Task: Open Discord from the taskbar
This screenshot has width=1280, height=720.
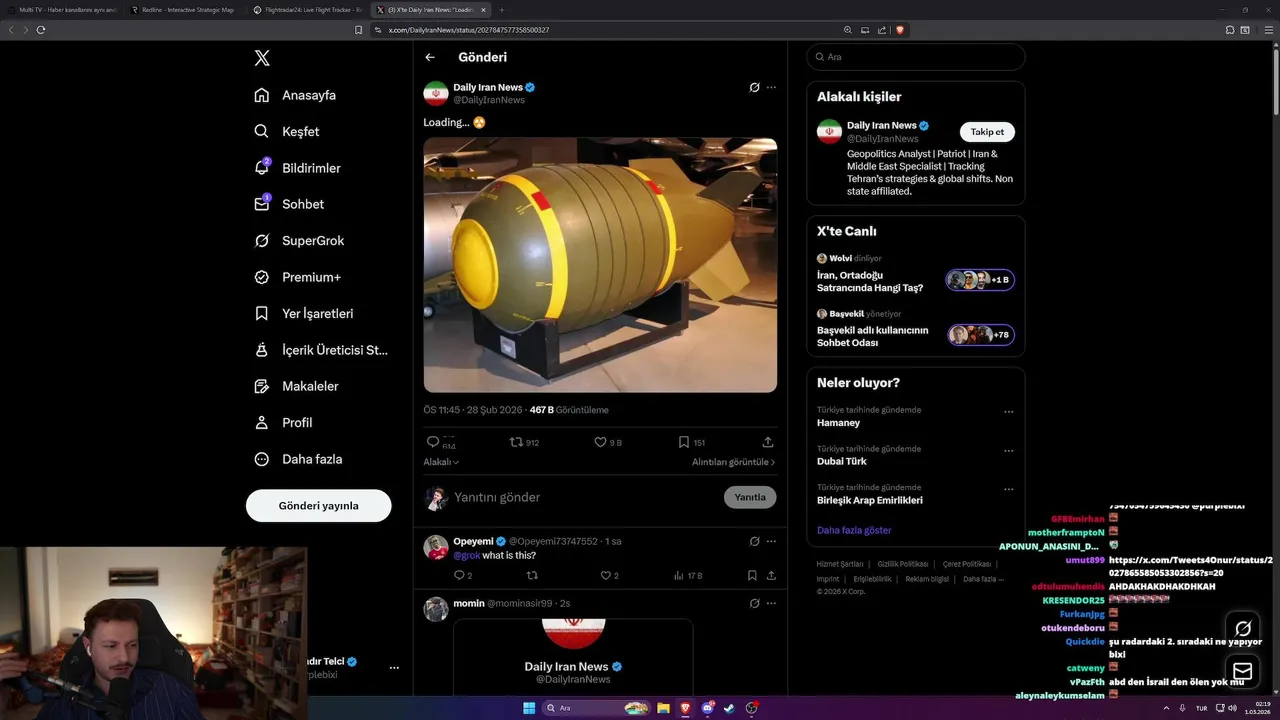Action: (708, 708)
